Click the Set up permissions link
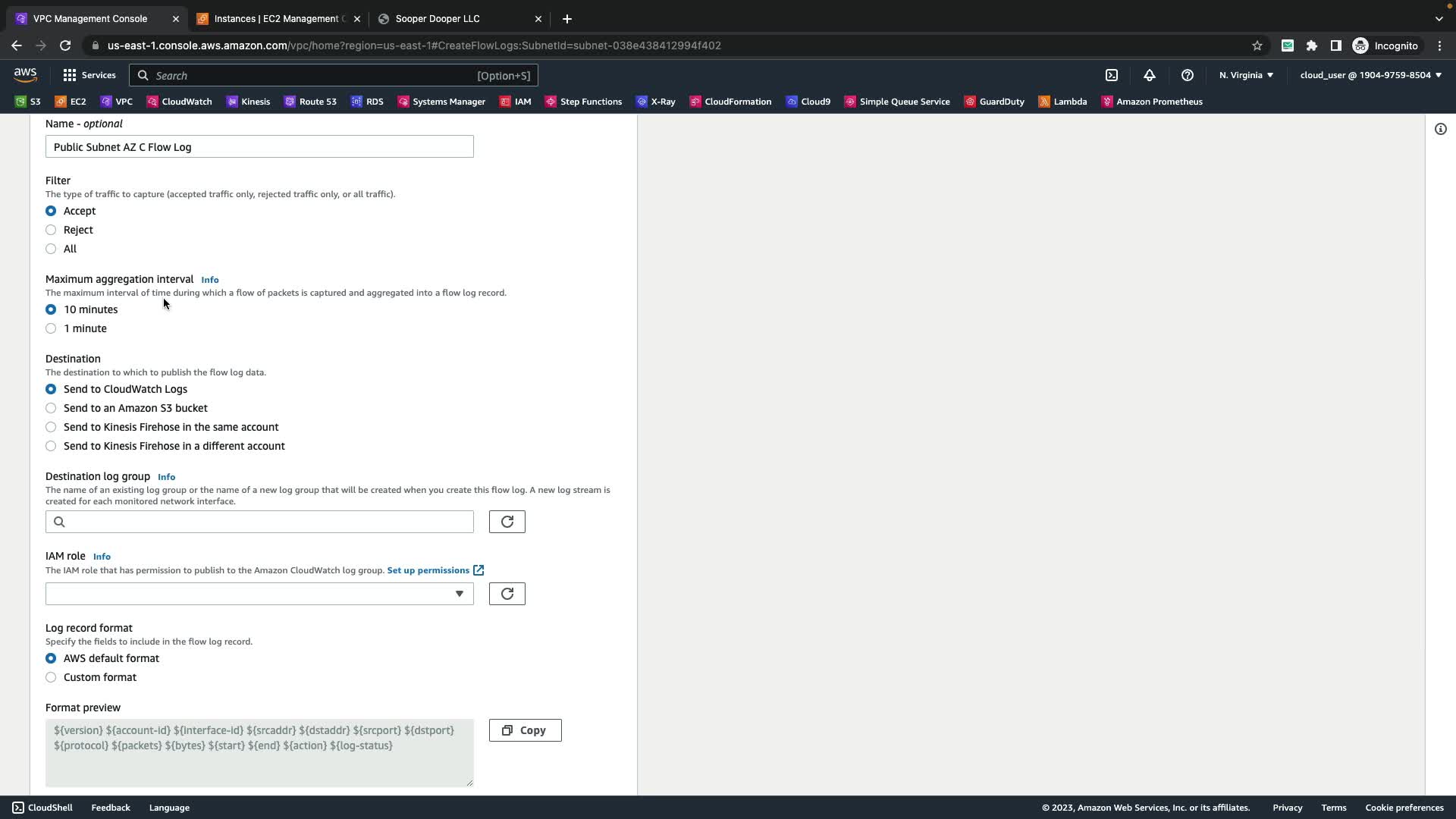Viewport: 1456px width, 819px height. 428,570
